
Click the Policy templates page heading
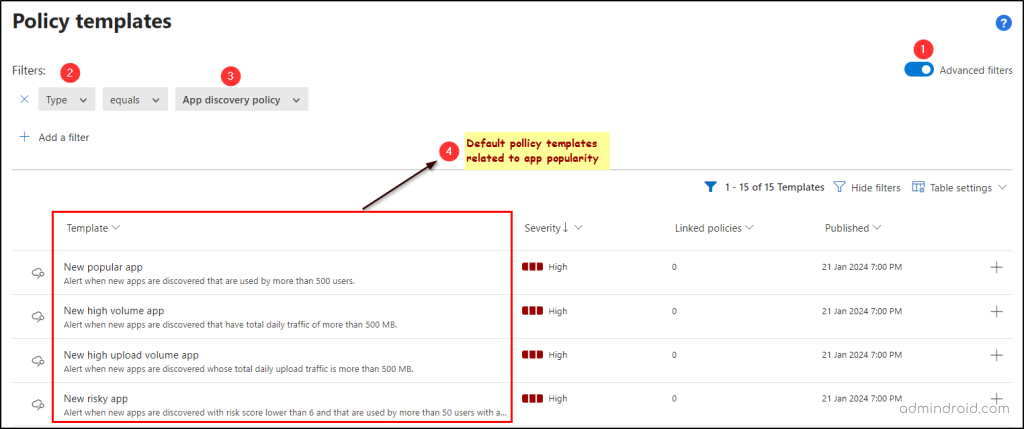pos(92,22)
